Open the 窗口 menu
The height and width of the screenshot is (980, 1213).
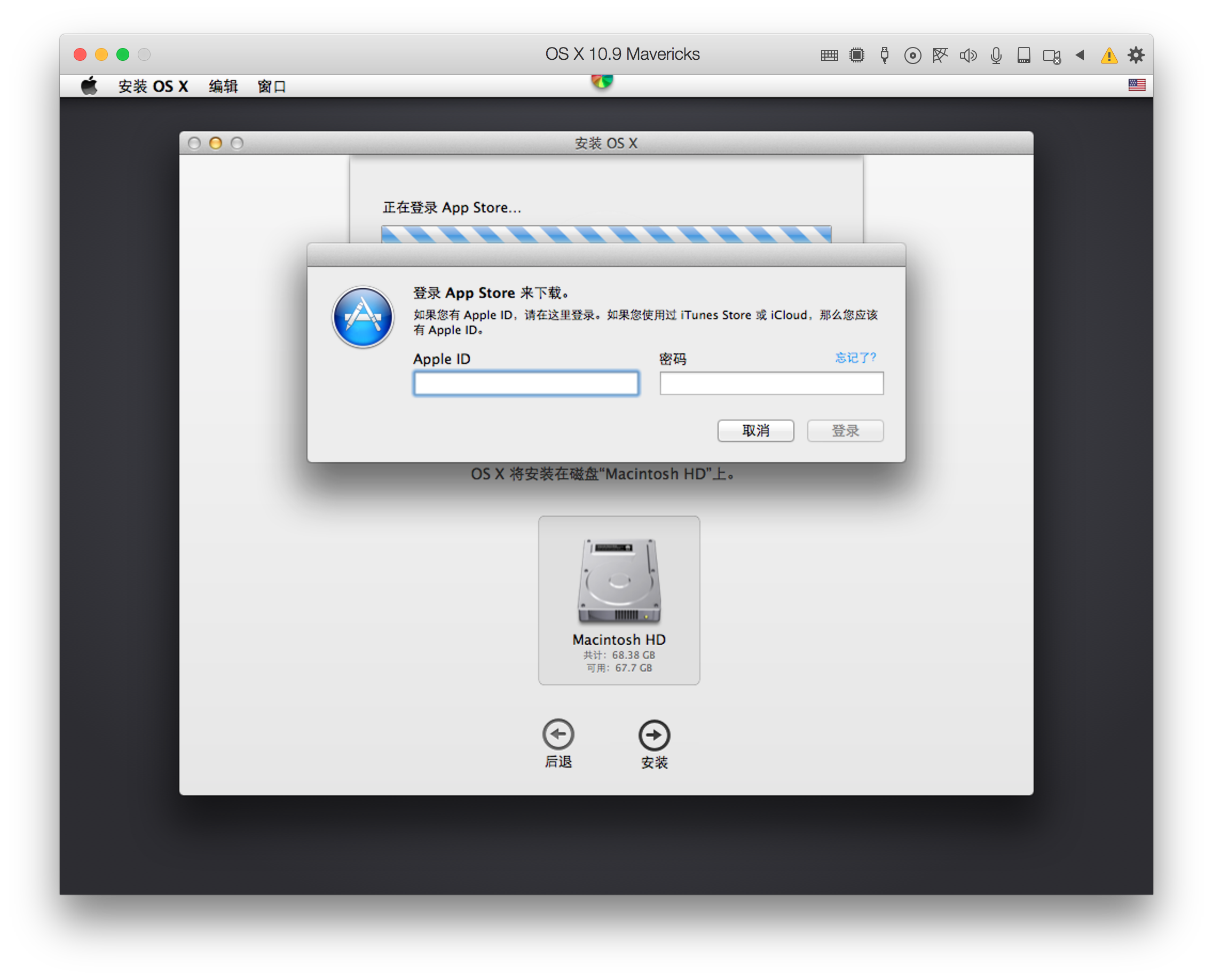tap(272, 86)
